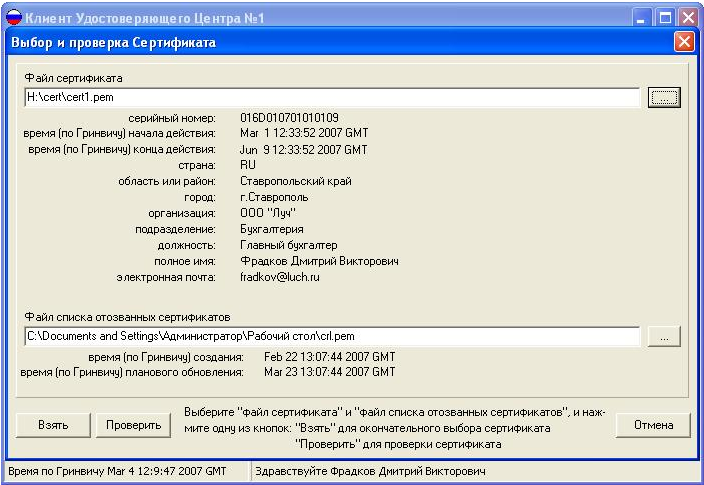This screenshot has width=704, height=485.
Task: Select start time "Mar 1 12:33:52 2007 GMT"
Action: pos(304,133)
